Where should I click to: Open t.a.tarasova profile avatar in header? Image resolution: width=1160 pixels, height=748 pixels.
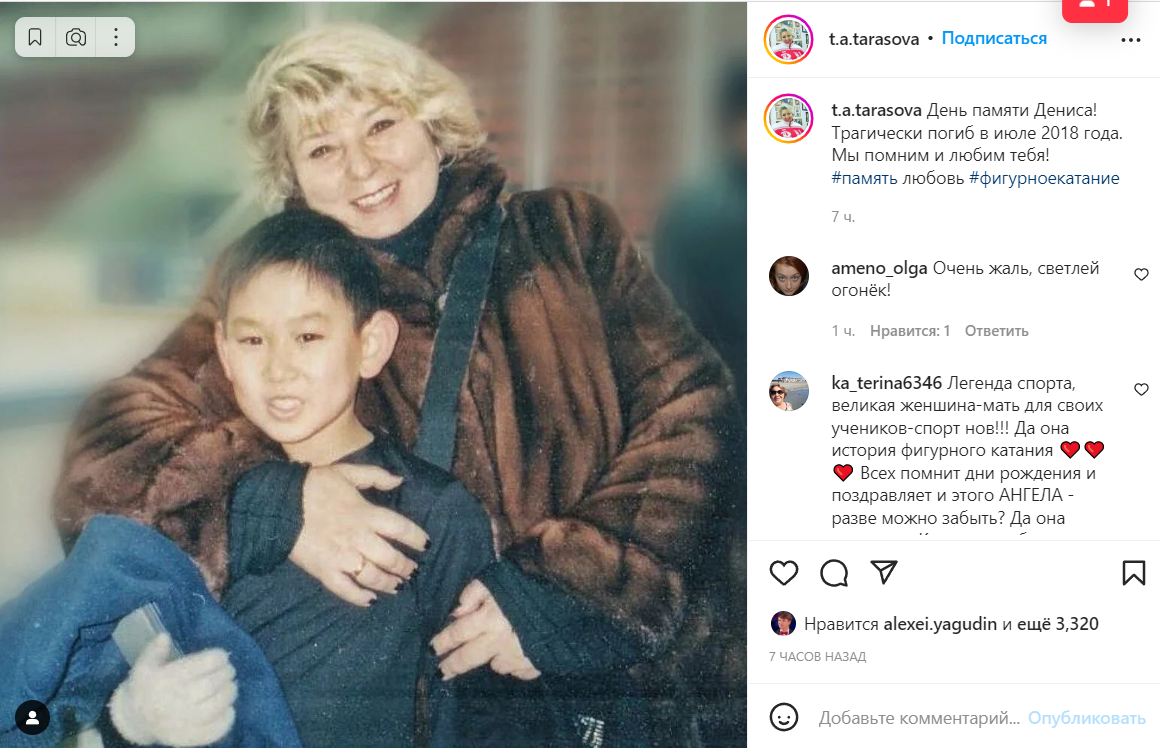(x=788, y=39)
